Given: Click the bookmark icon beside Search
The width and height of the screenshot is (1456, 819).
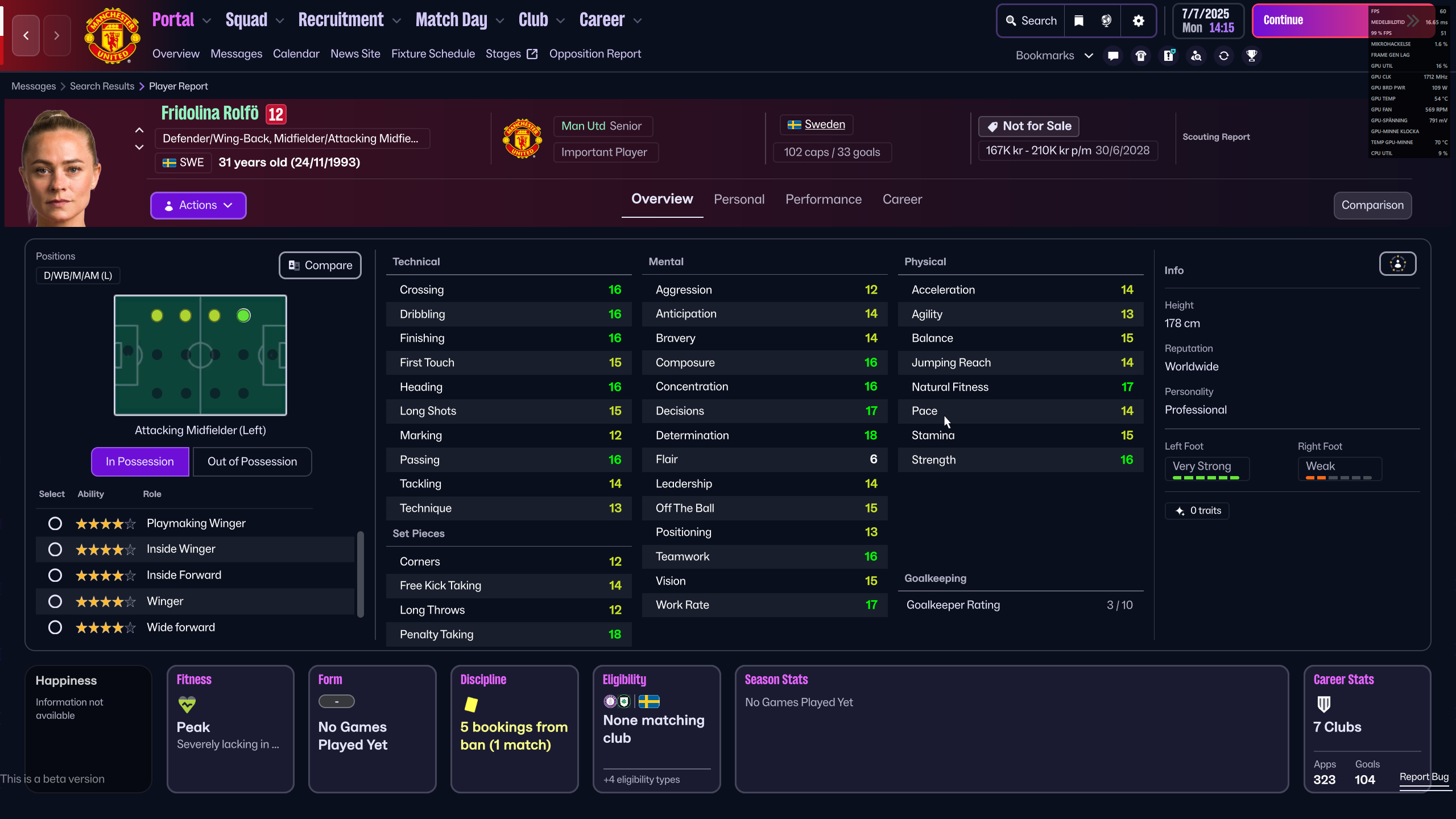Looking at the screenshot, I should (x=1078, y=21).
